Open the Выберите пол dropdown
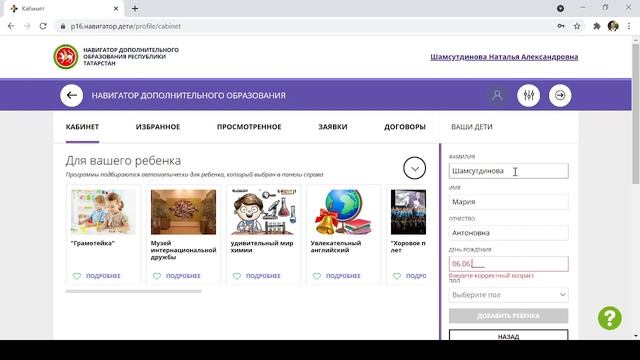Image resolution: width=640 pixels, height=360 pixels. (509, 295)
